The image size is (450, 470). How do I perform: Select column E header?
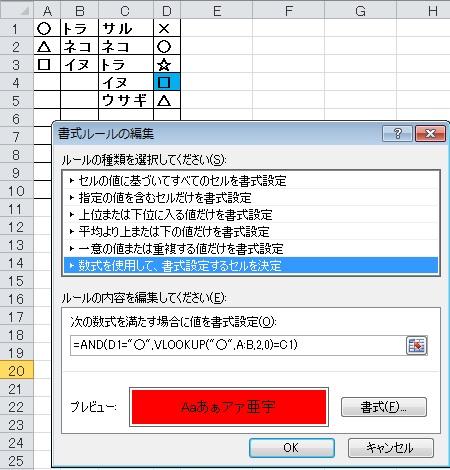tap(217, 11)
